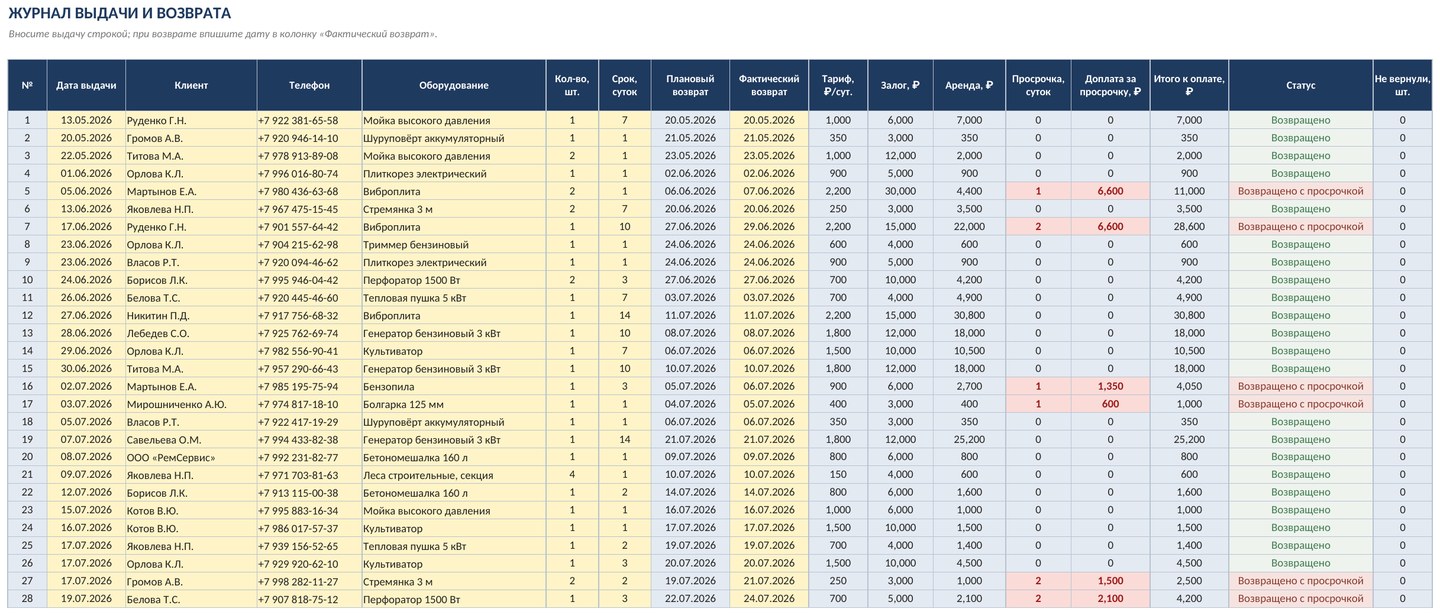Select the actual return date 29.06.2026
Image resolution: width=1440 pixels, height=615 pixels.
pos(769,226)
